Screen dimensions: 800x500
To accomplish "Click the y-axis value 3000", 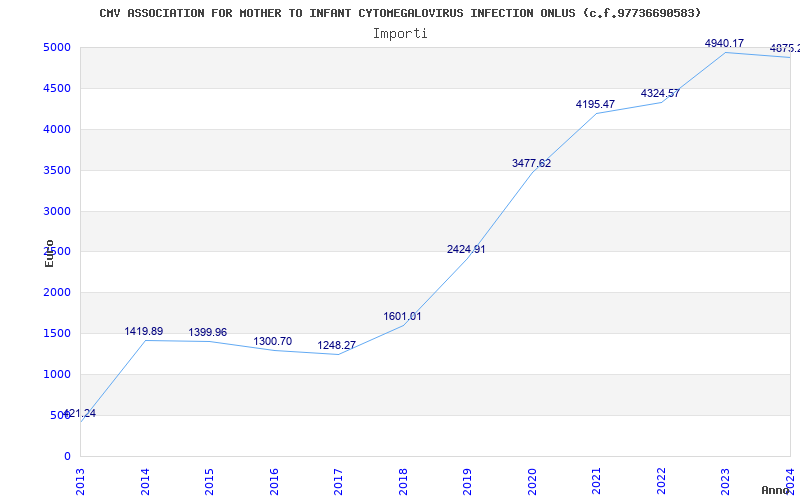I will pos(57,211).
